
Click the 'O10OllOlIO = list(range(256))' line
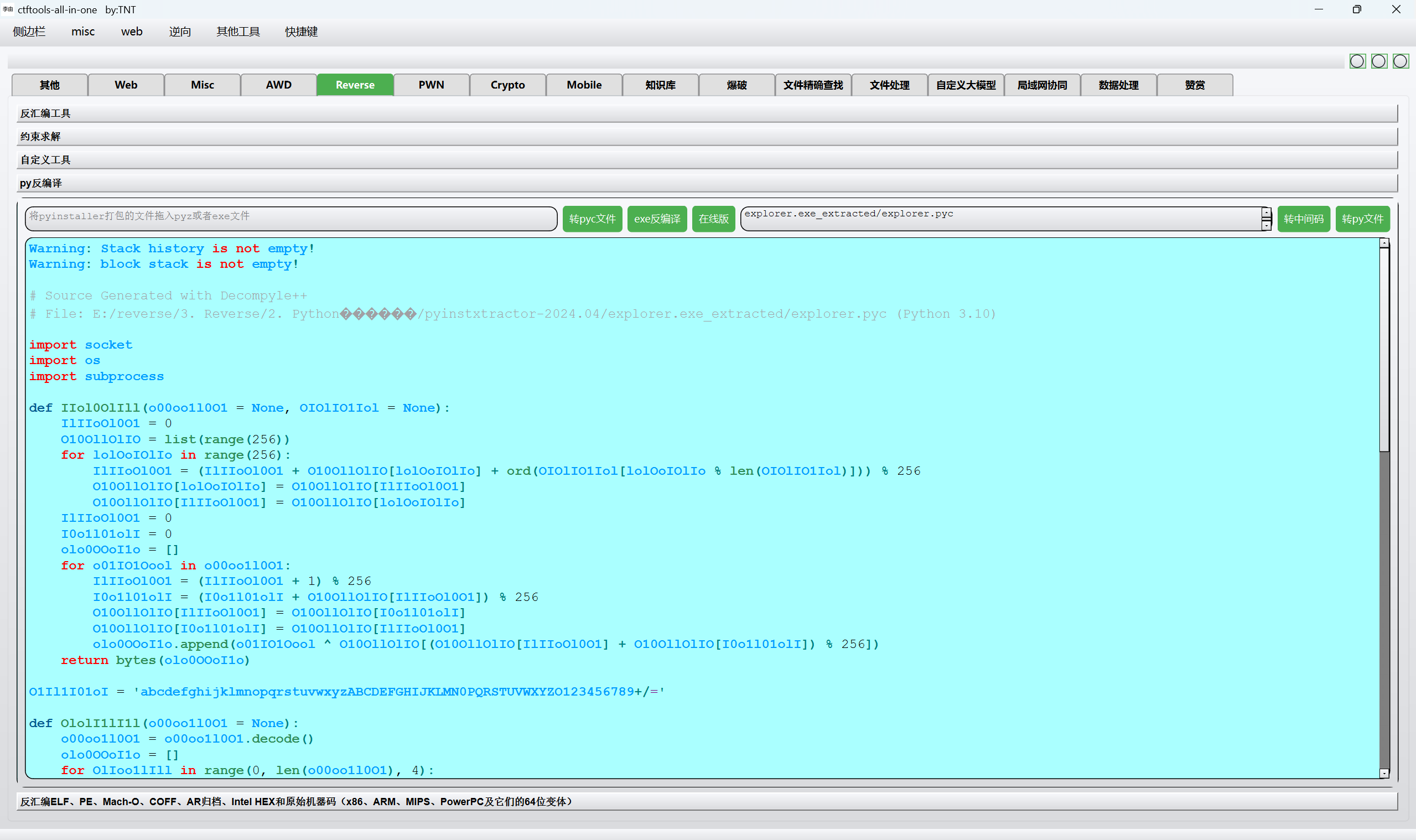pyautogui.click(x=175, y=439)
